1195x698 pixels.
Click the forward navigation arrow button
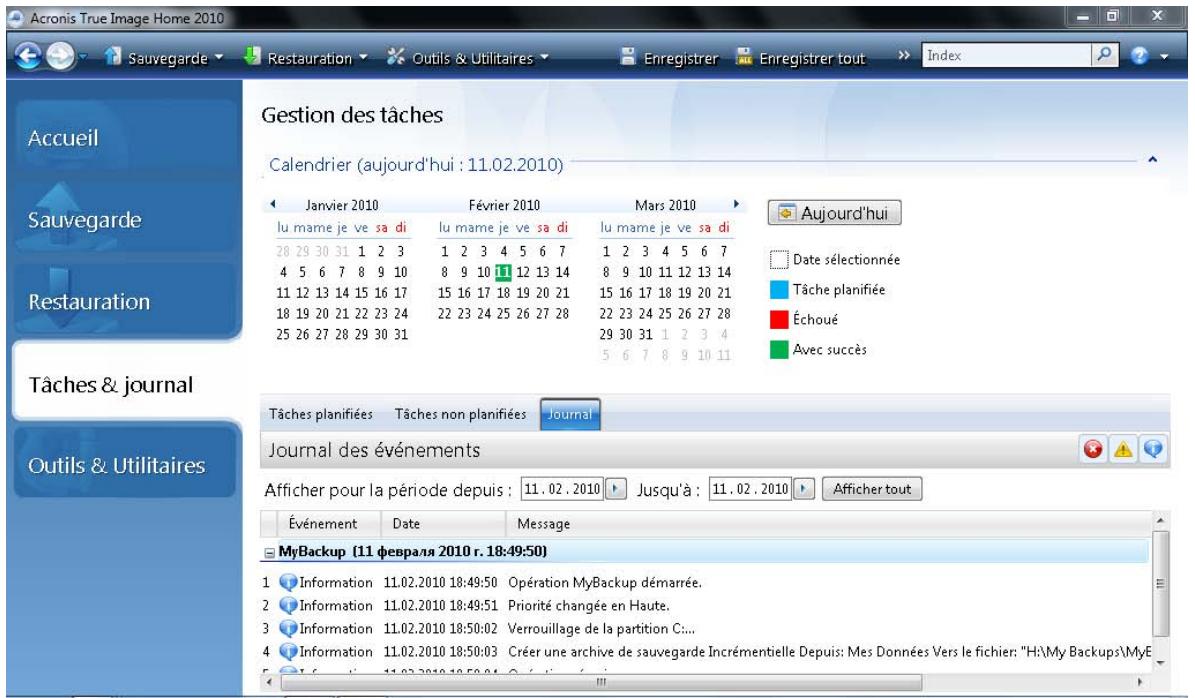60,56
